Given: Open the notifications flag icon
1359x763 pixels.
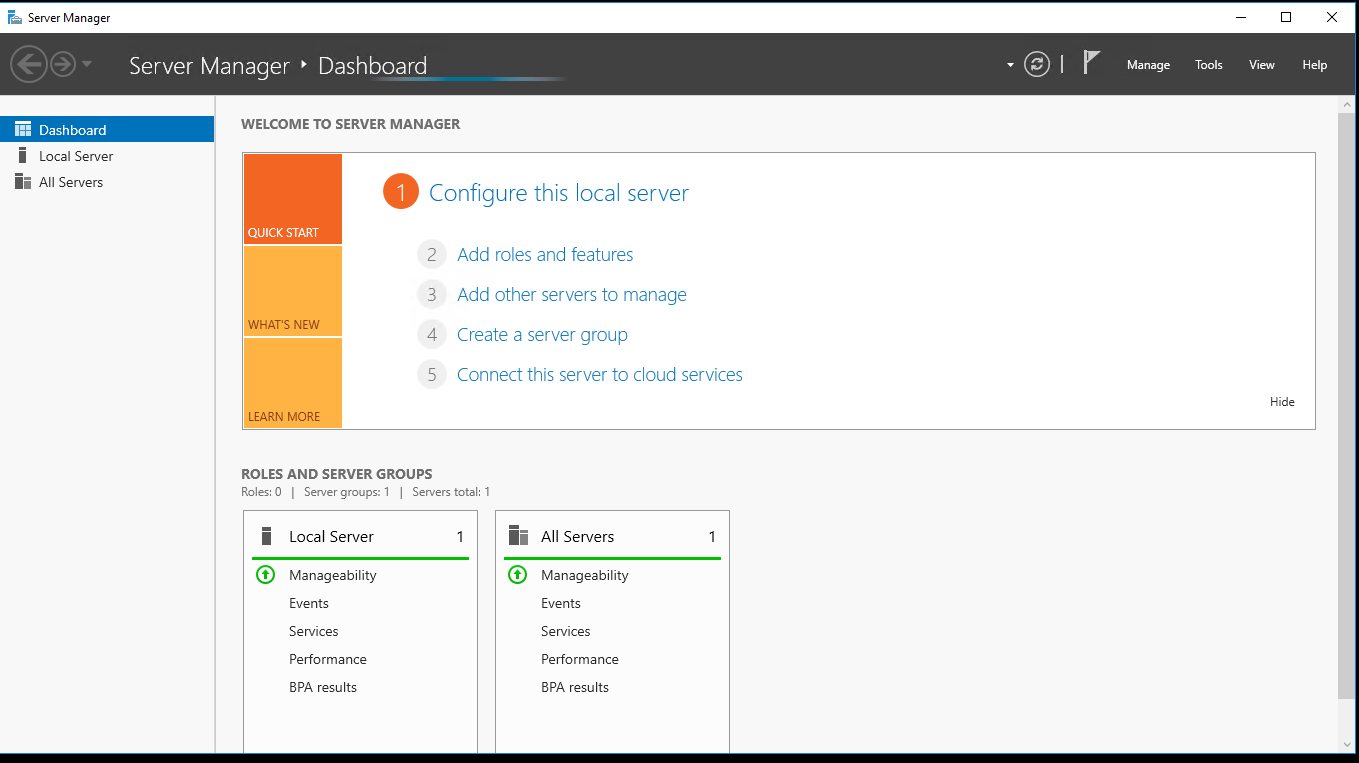Looking at the screenshot, I should (1091, 63).
